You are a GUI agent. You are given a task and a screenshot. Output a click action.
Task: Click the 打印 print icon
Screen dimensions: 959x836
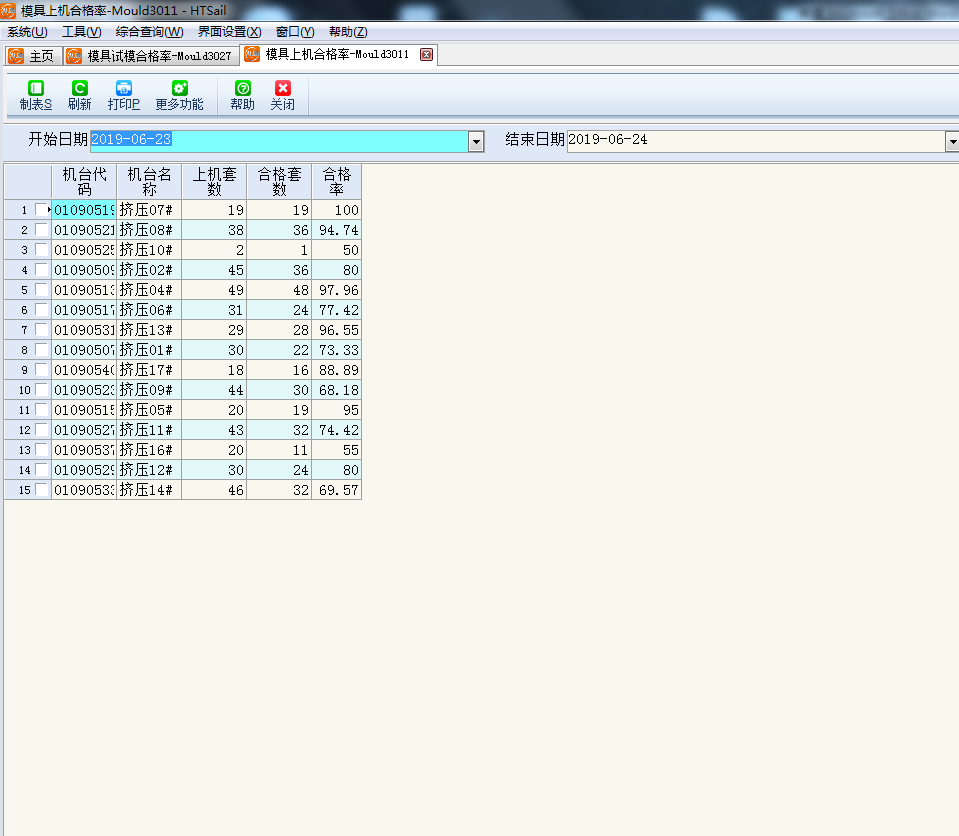pos(124,89)
